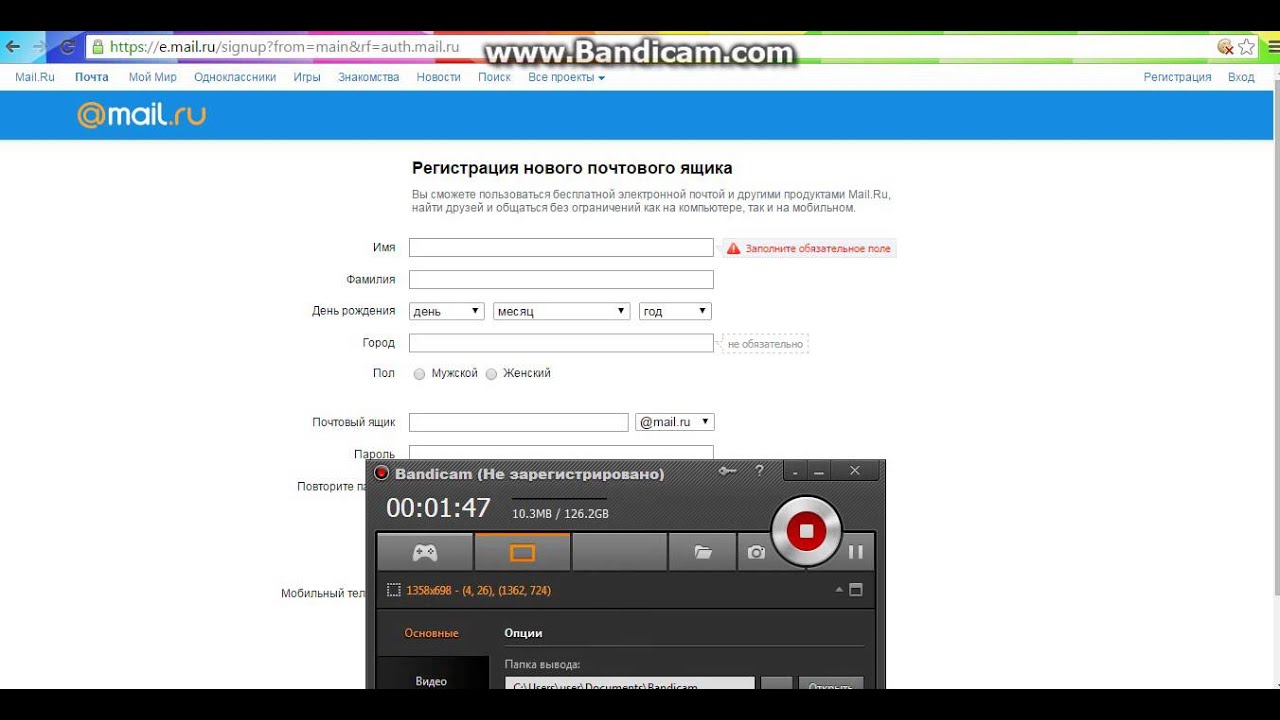Click the Bandicam recording timer 00:01:47
Screen dimensions: 1280x720
(x=438, y=508)
